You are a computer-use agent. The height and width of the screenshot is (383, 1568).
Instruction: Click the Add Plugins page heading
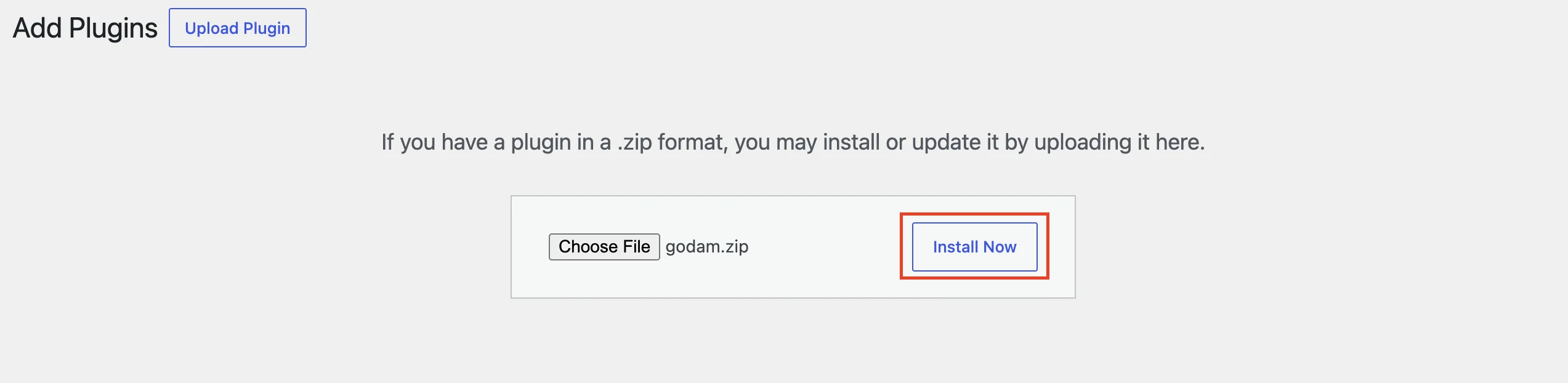85,28
